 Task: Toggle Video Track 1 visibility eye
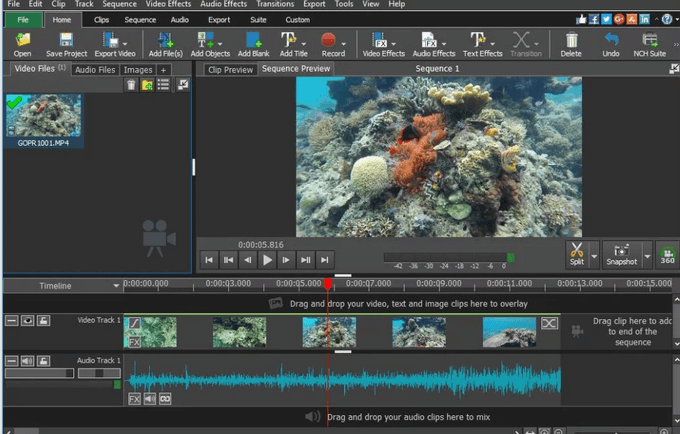pos(28,321)
